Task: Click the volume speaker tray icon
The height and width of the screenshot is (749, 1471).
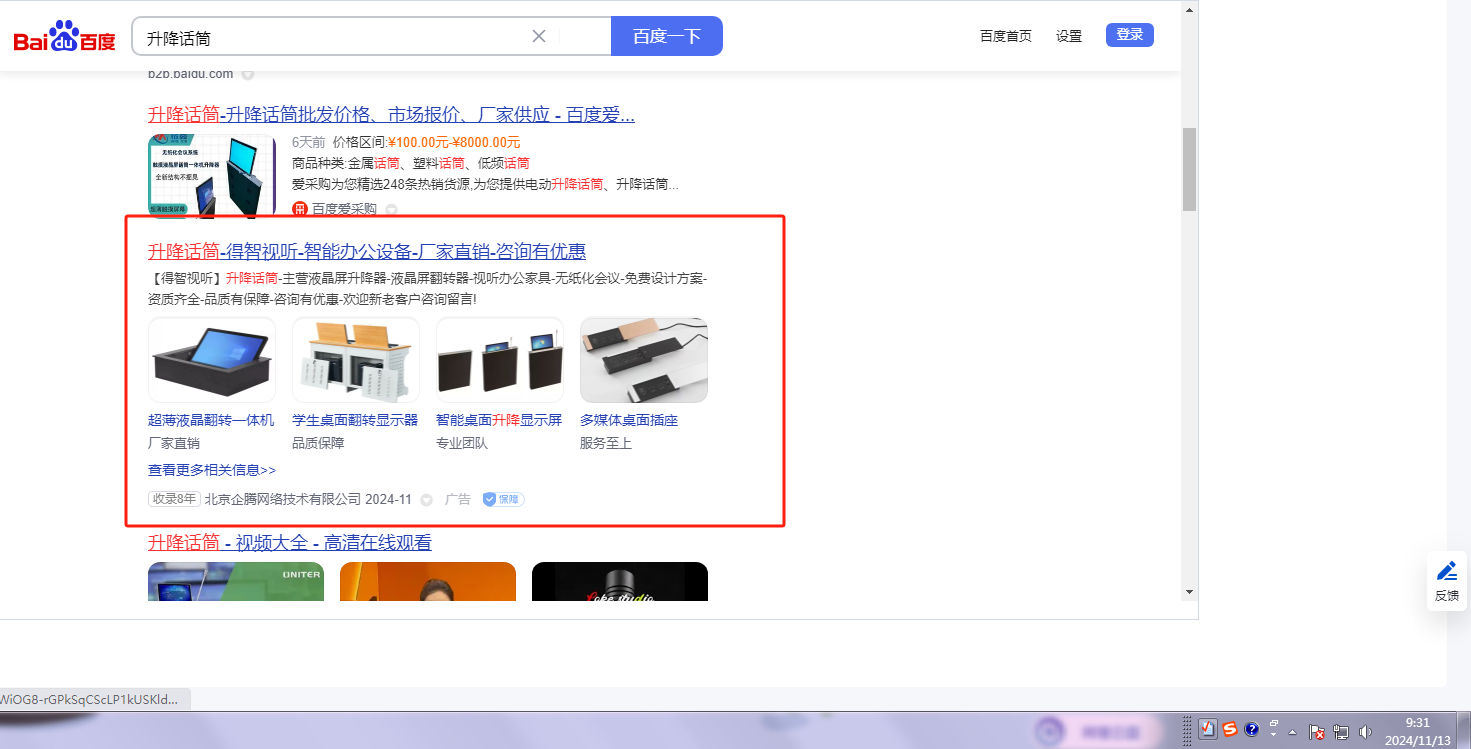Action: pyautogui.click(x=1365, y=732)
